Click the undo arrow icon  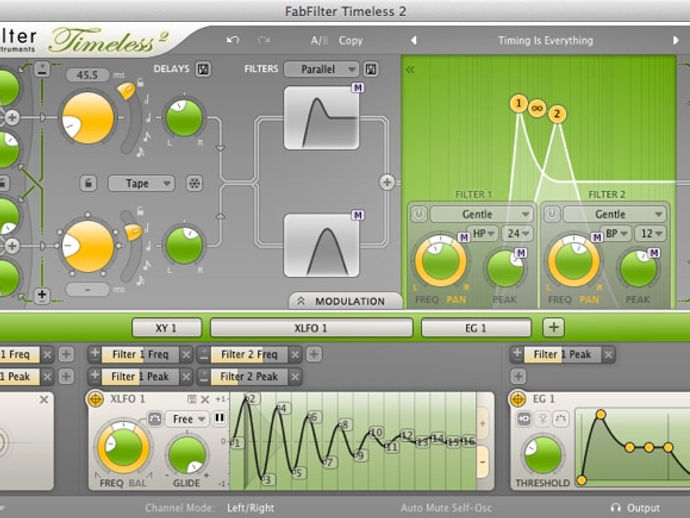(x=233, y=40)
